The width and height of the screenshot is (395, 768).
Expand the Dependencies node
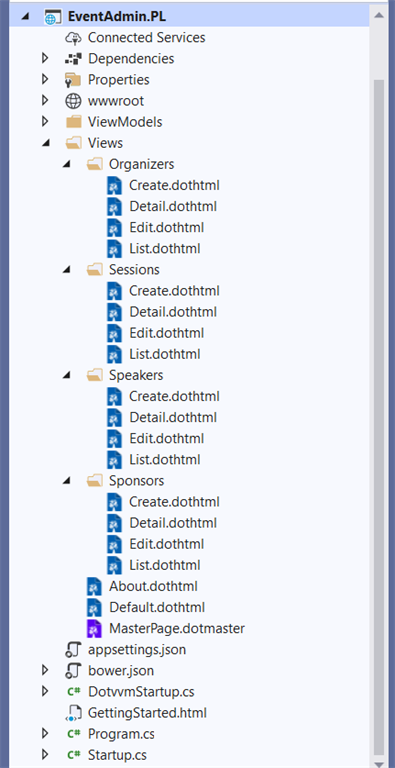(46, 58)
